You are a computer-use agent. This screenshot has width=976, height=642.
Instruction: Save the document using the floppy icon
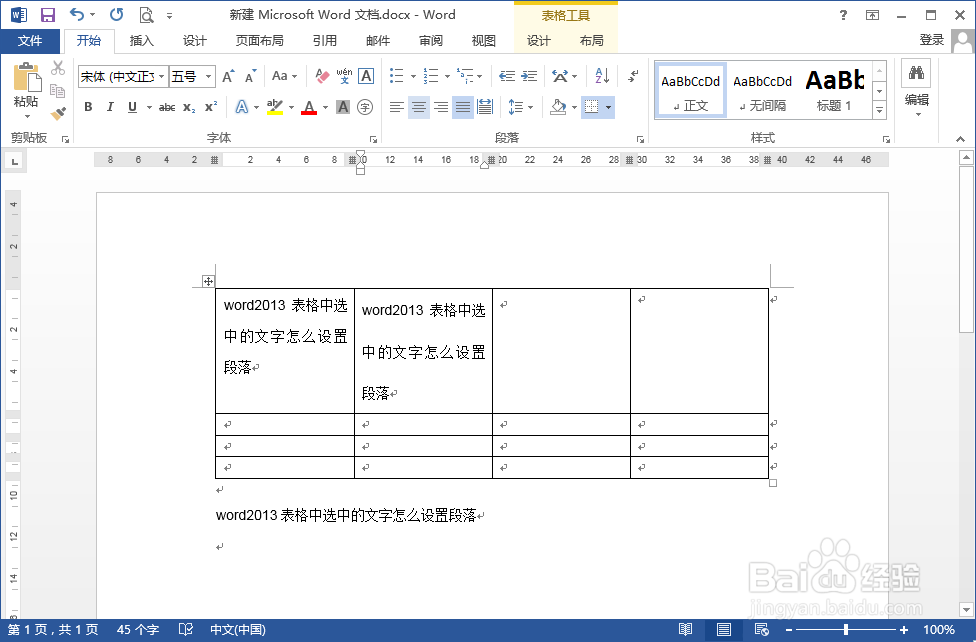(47, 15)
